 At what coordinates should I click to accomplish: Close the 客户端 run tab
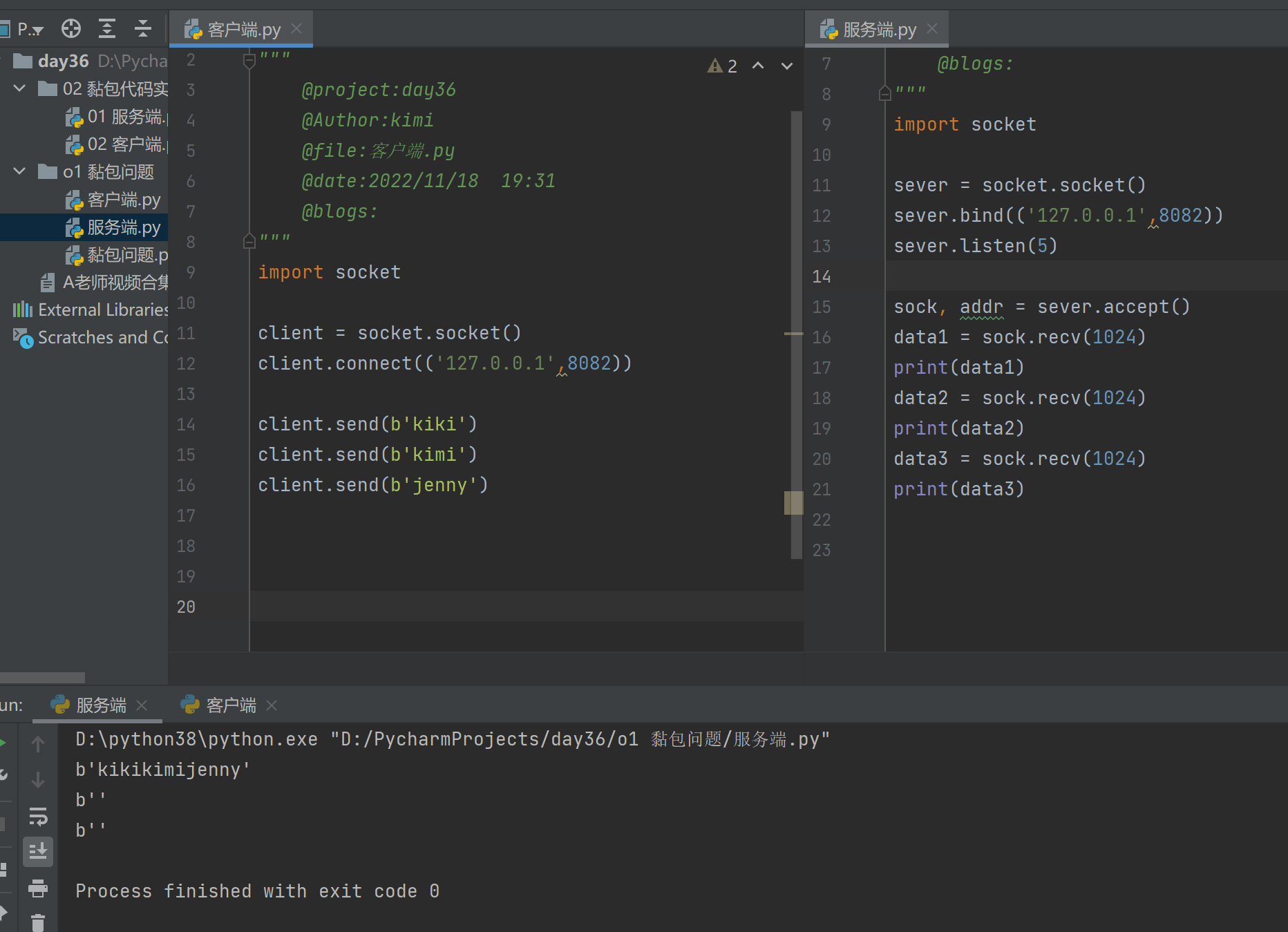(272, 705)
